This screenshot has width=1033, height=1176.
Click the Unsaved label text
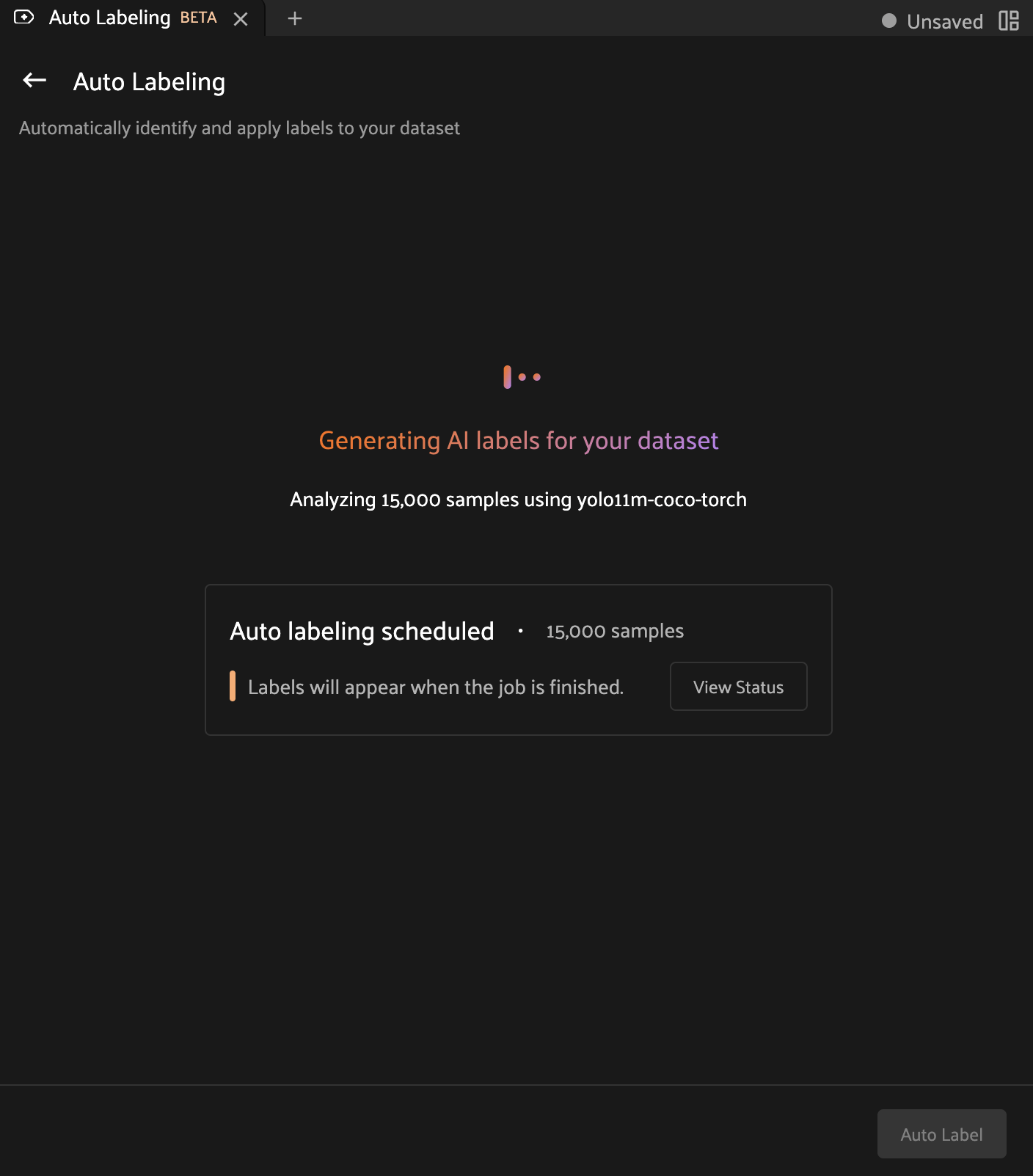[x=945, y=21]
